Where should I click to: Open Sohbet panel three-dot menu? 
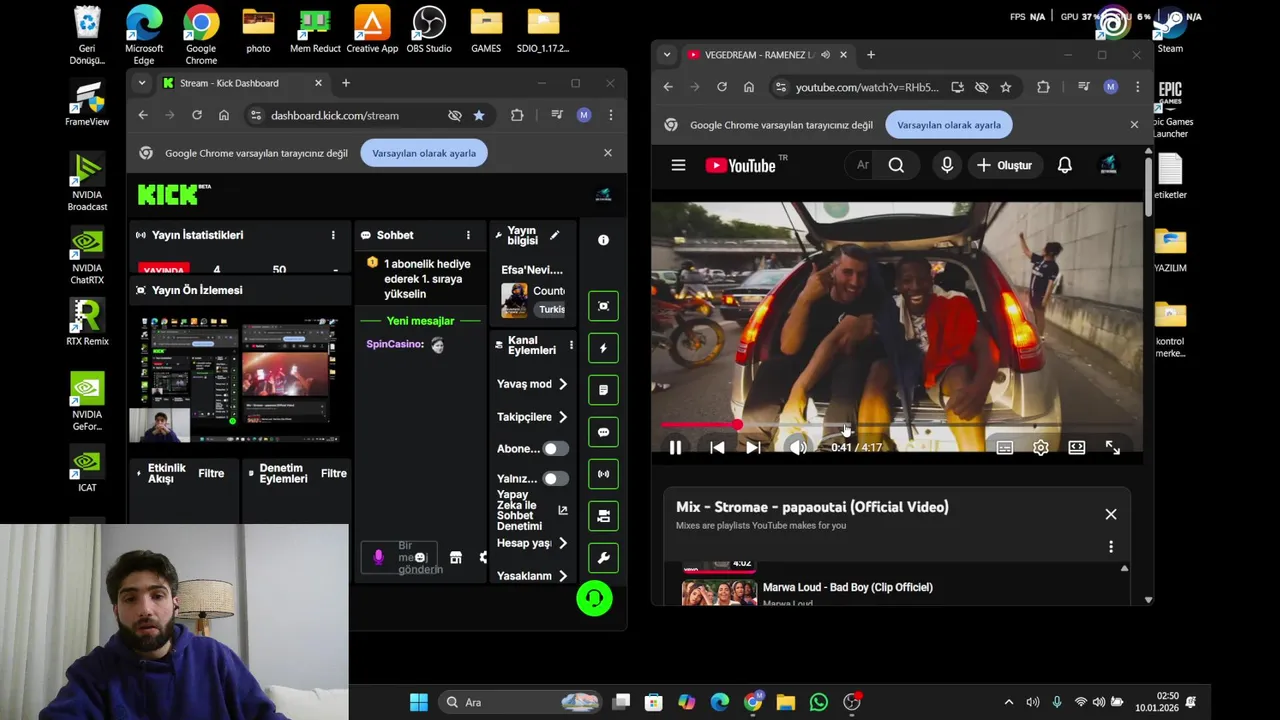pos(468,235)
